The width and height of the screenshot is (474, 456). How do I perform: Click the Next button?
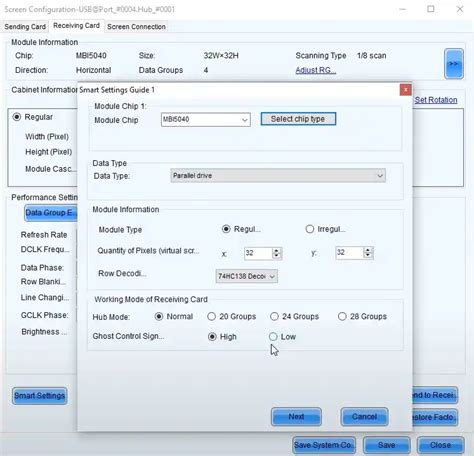296,417
